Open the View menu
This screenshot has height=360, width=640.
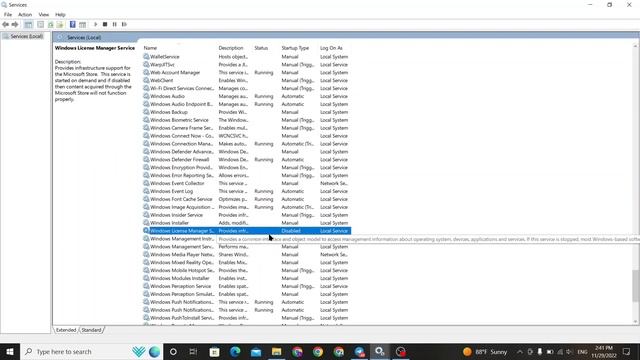coord(44,14)
